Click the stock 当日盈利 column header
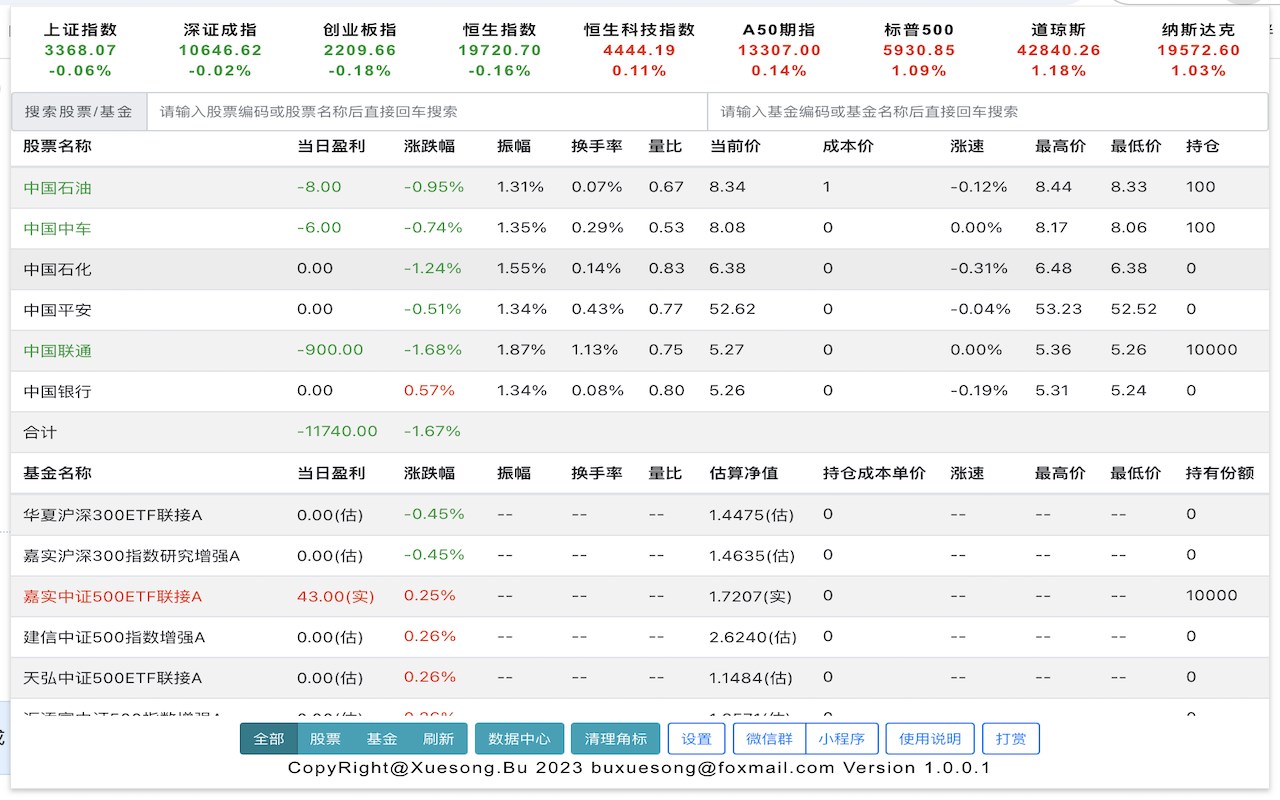The image size is (1280, 800). (331, 146)
